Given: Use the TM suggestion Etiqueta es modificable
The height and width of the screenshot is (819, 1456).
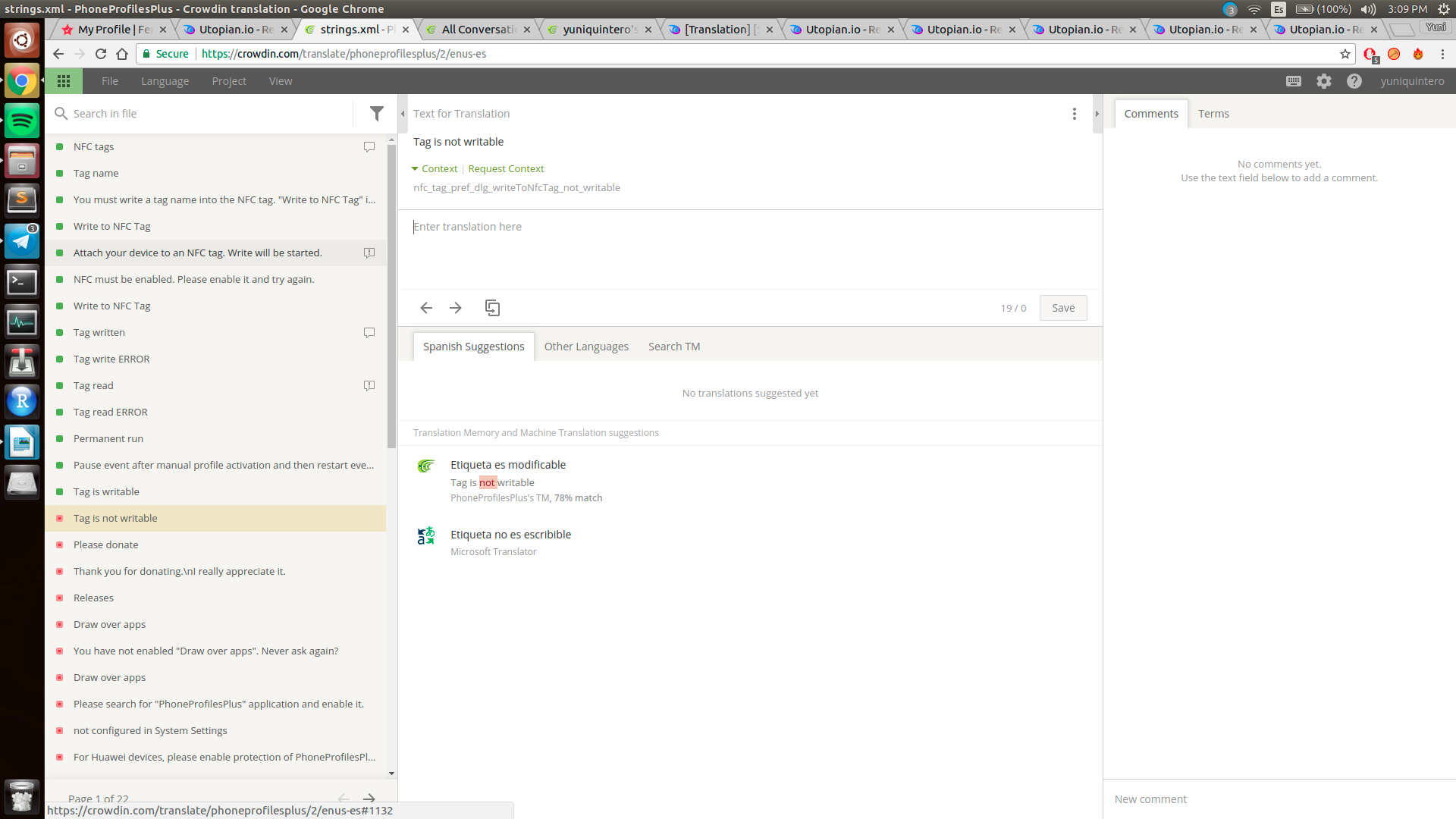Looking at the screenshot, I should [x=508, y=465].
